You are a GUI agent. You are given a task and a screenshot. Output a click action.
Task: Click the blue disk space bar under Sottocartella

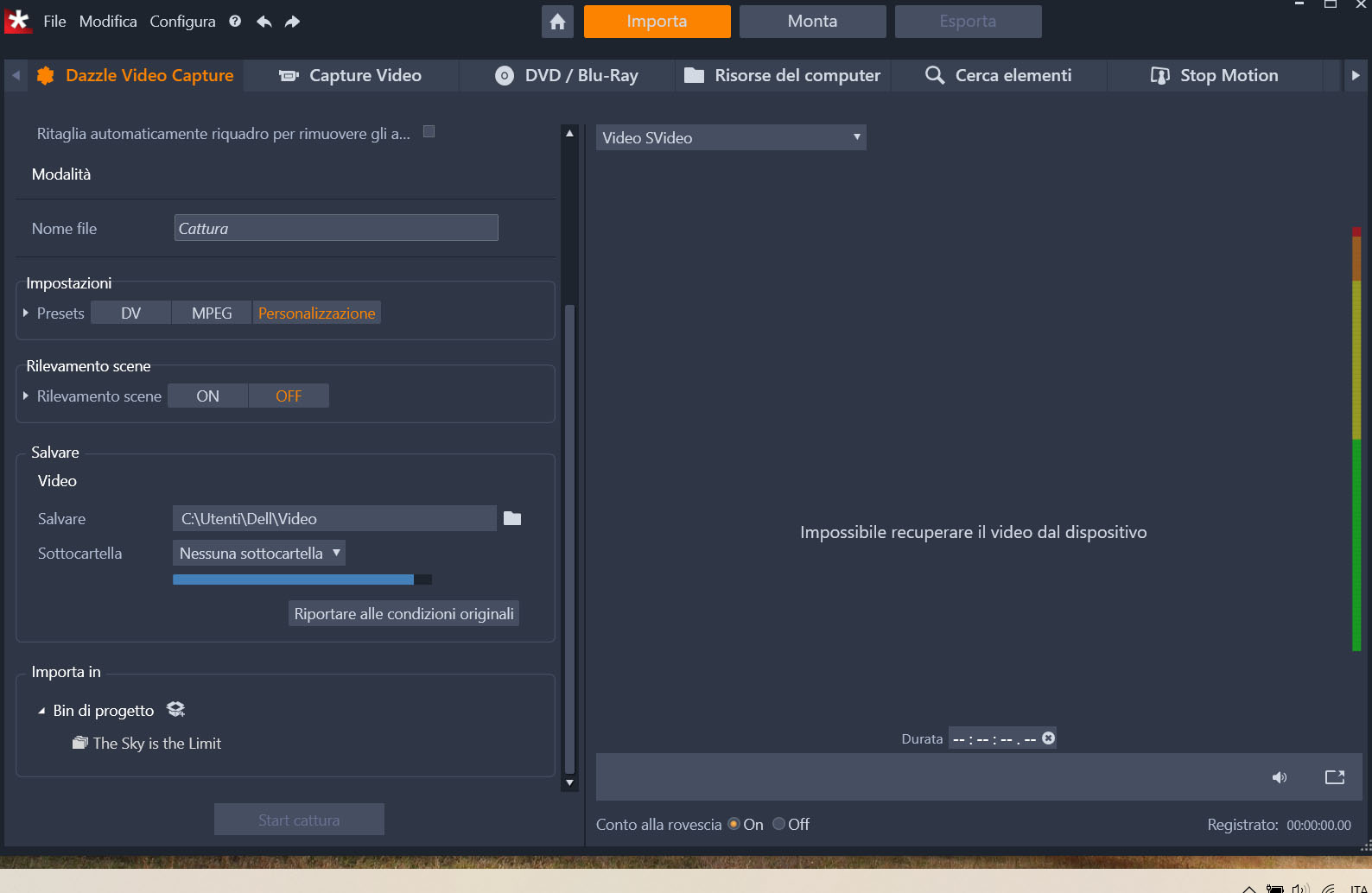302,579
